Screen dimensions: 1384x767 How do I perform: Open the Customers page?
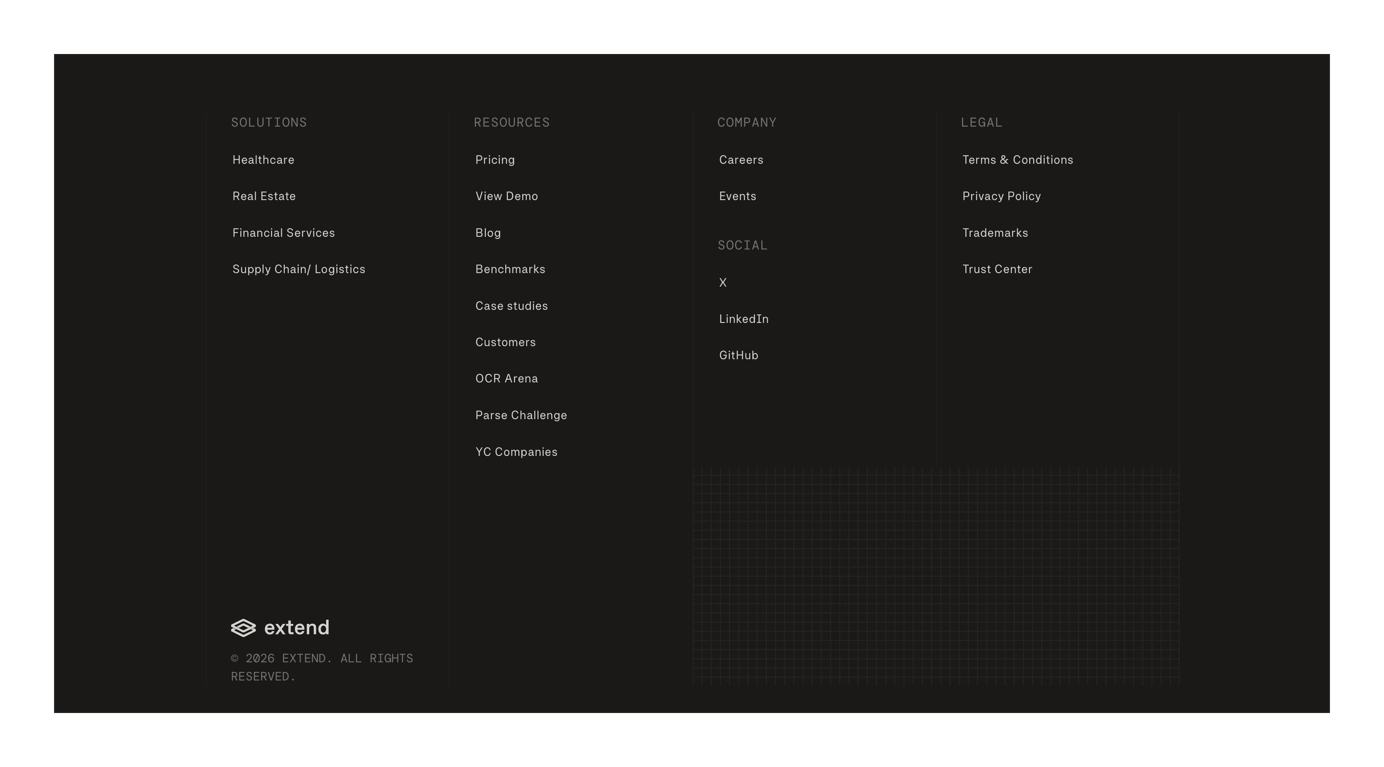[506, 342]
